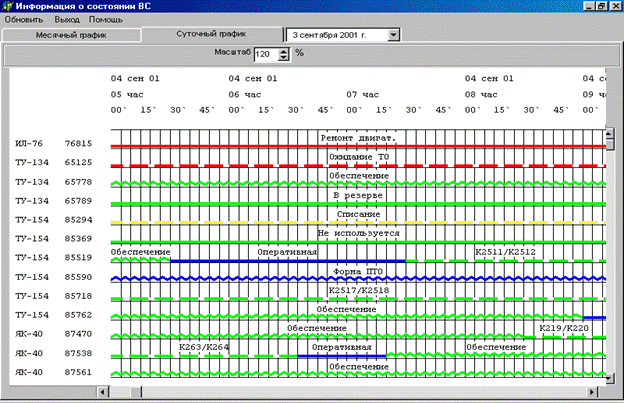Open the Обновить menu
Viewport: 624px width, 403px height.
23,20
